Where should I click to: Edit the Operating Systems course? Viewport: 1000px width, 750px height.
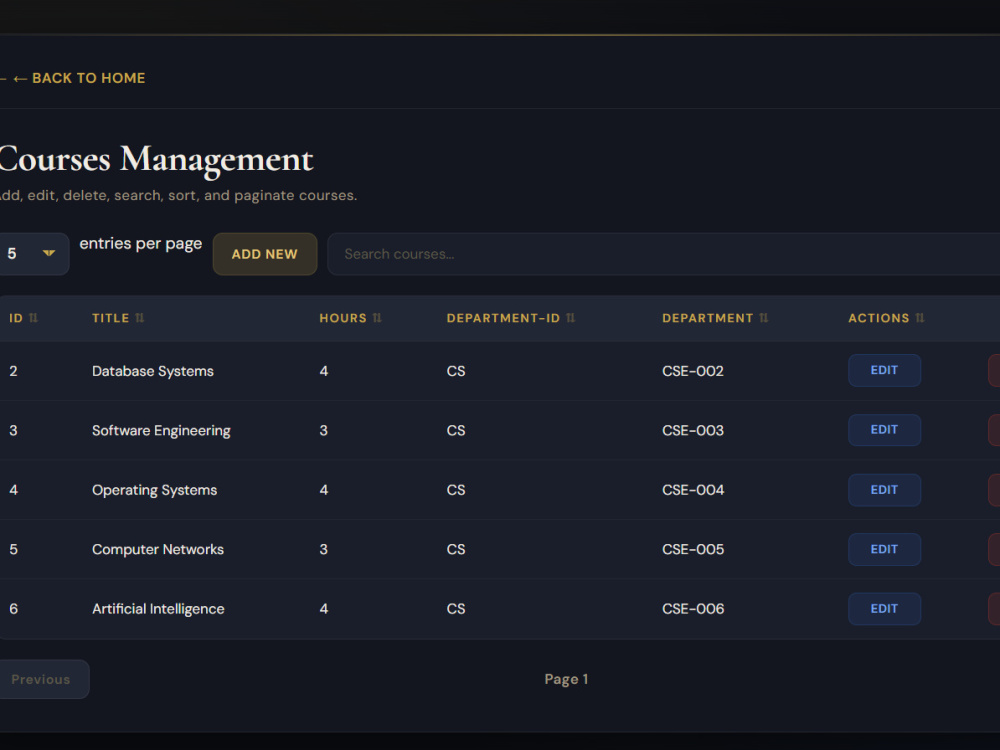[x=884, y=490]
